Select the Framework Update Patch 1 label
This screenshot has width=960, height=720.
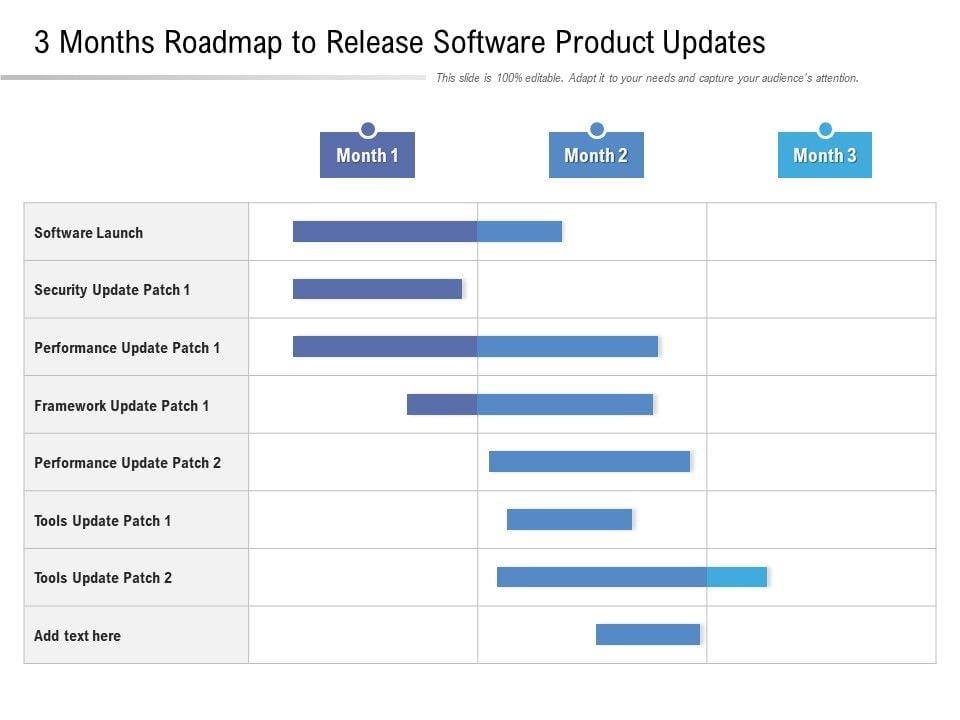point(122,406)
